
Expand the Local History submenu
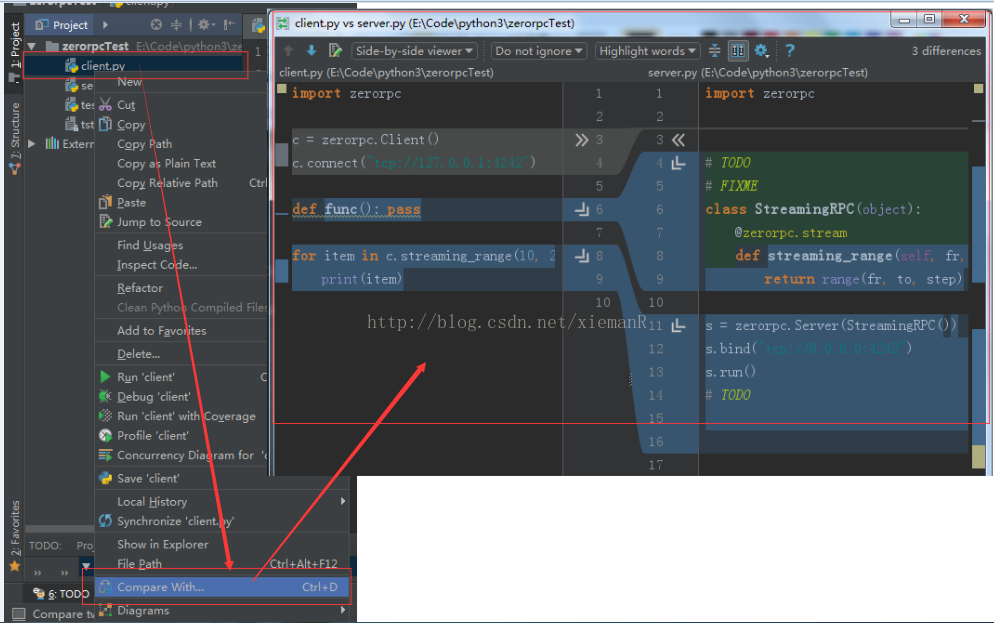[x=222, y=502]
